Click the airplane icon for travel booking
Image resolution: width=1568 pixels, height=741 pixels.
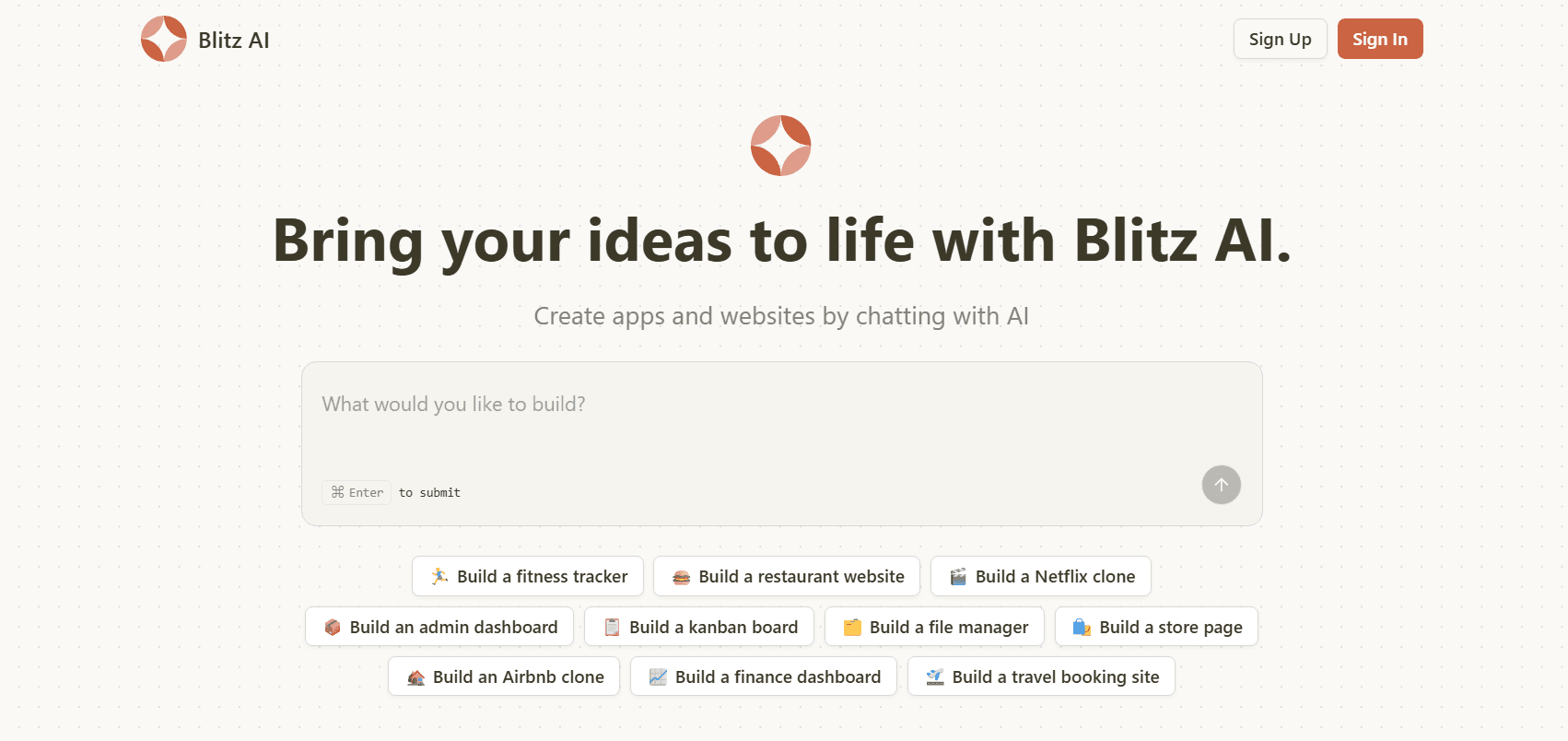click(935, 677)
